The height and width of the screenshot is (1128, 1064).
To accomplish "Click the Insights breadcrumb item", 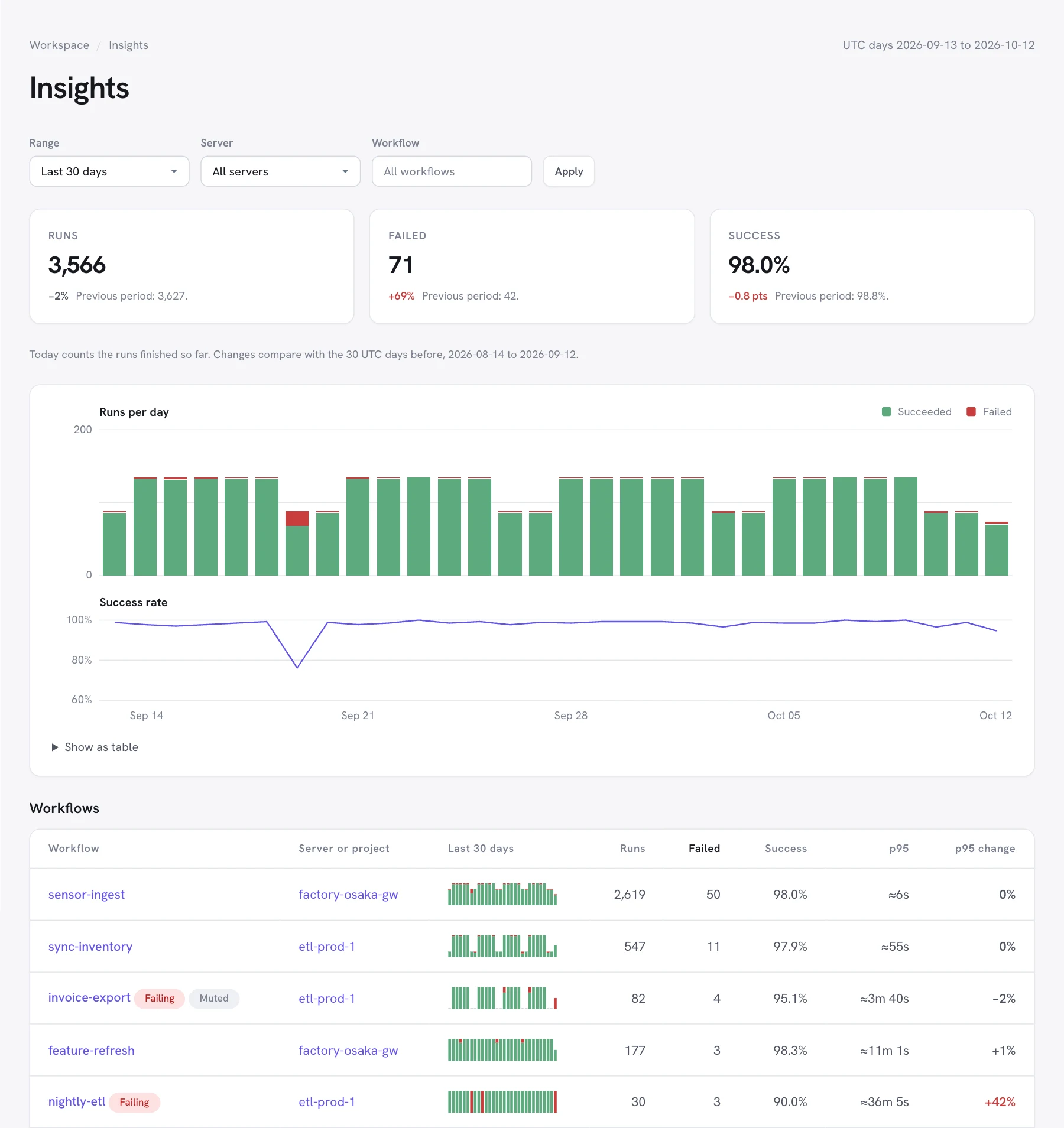I will point(128,45).
